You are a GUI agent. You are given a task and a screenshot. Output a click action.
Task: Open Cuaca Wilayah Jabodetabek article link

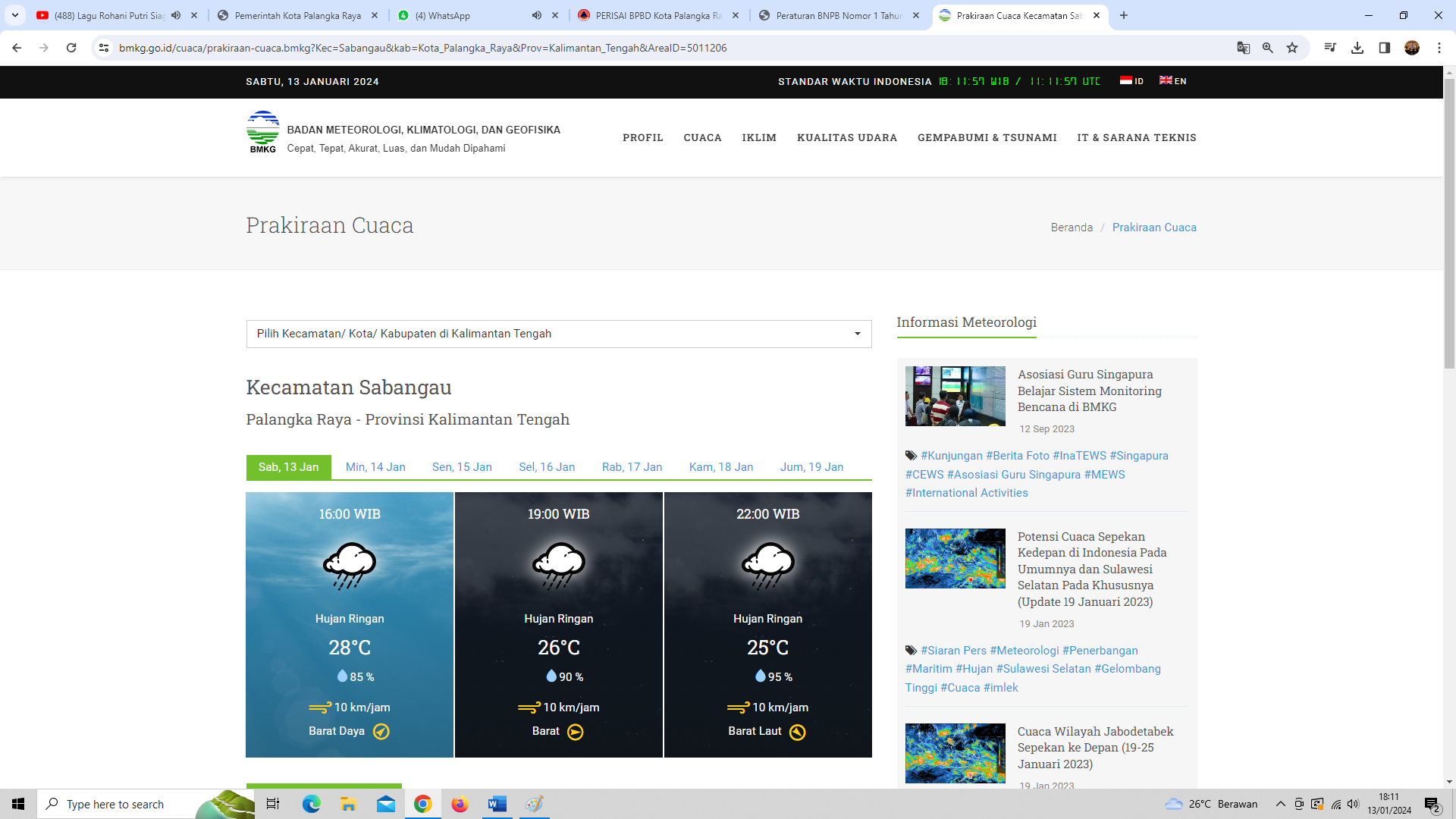pyautogui.click(x=1095, y=748)
